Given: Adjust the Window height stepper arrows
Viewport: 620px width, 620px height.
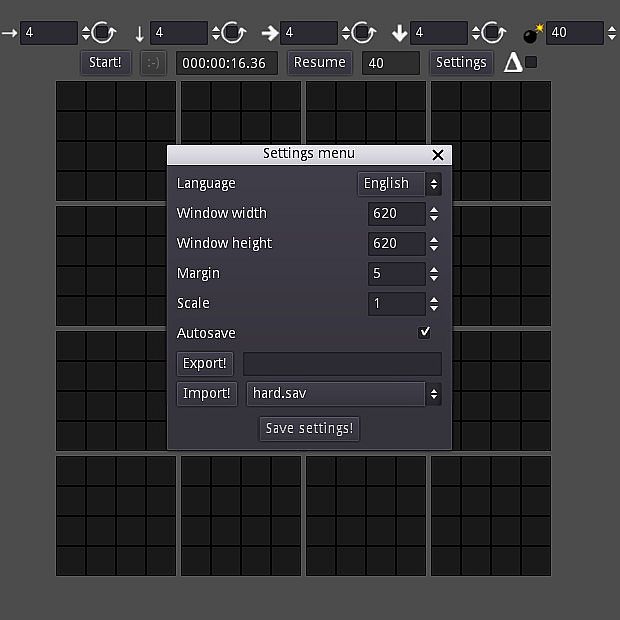Looking at the screenshot, I should pos(434,244).
